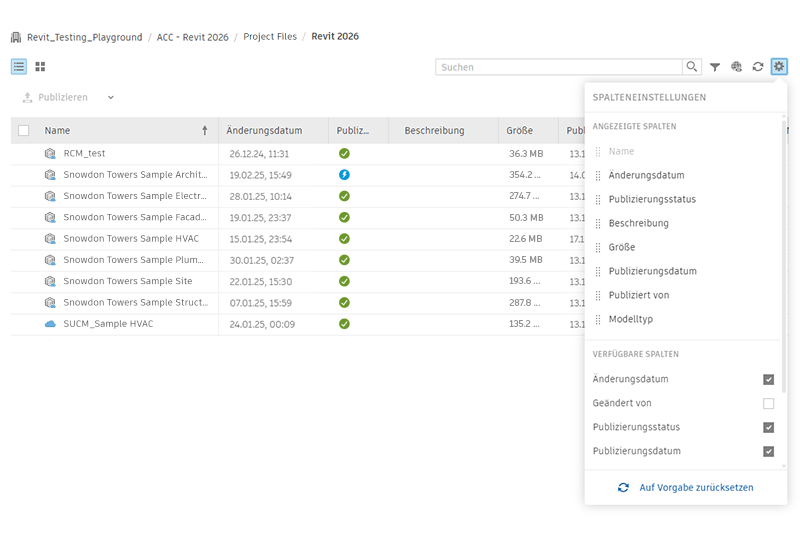Click the globe icon in toolbar
Viewport: 800px width, 547px height.
[736, 67]
